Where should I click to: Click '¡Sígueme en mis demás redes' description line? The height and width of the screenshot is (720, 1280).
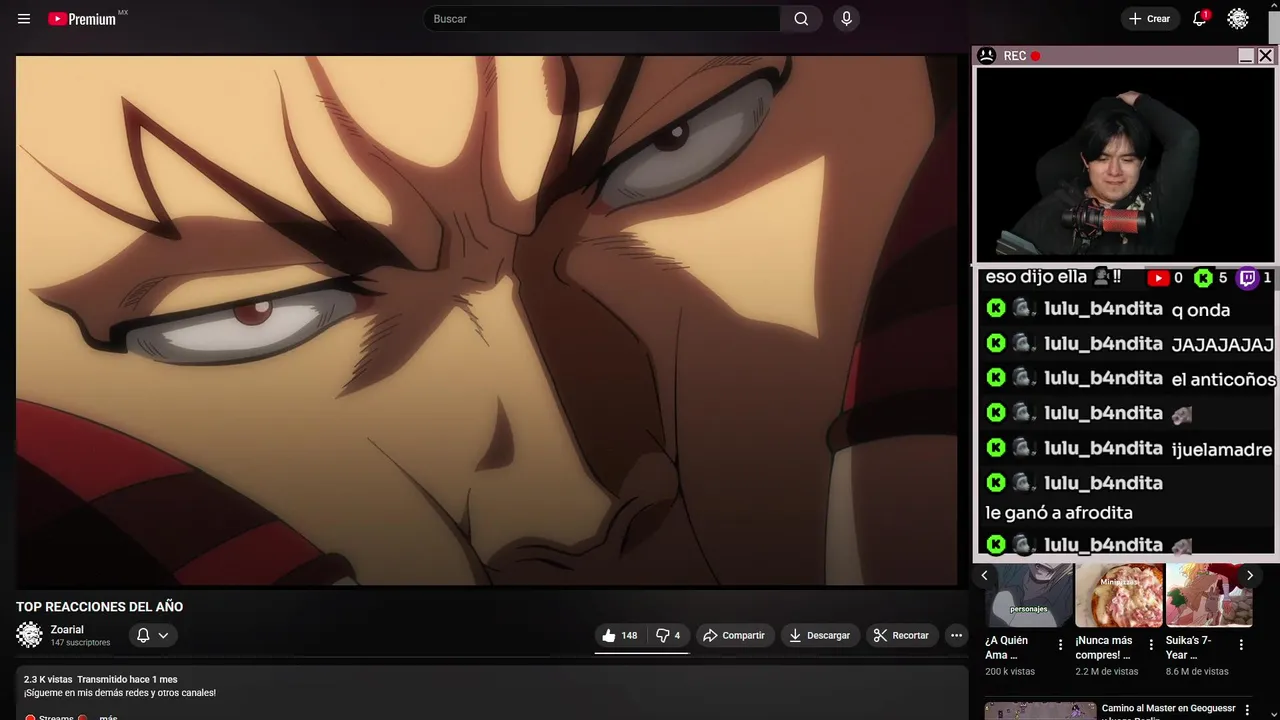click(120, 693)
